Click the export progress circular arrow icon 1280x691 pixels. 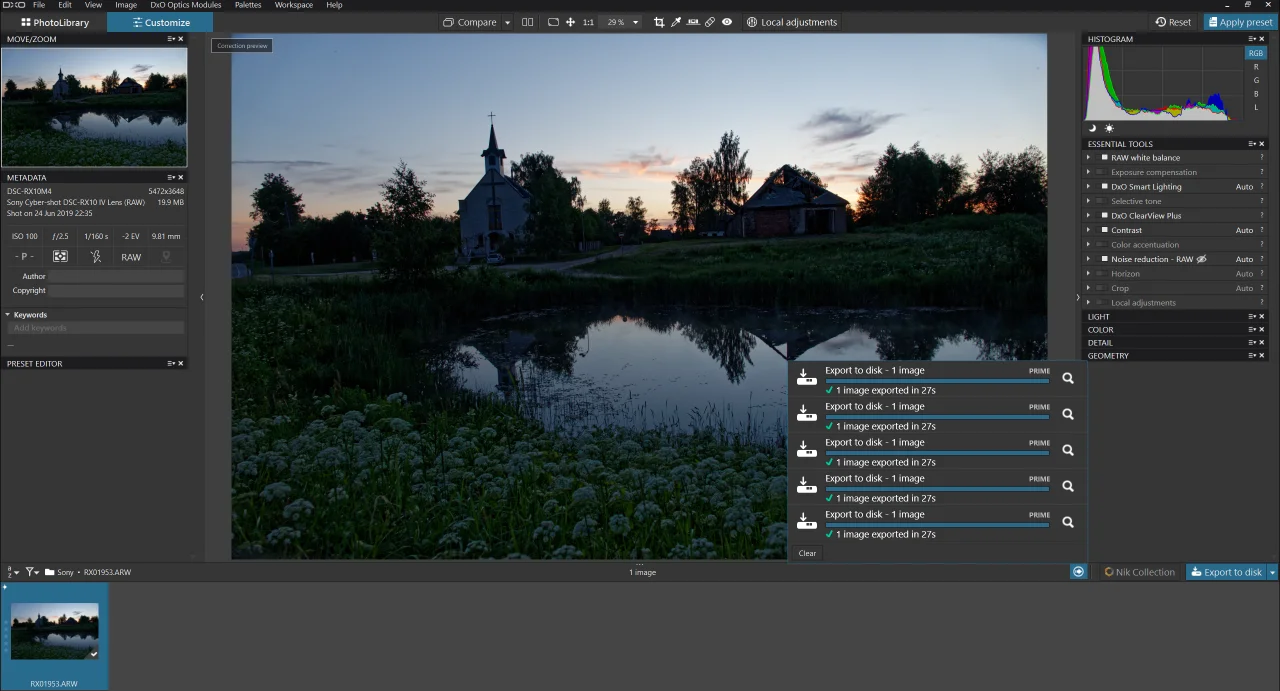(1078, 572)
